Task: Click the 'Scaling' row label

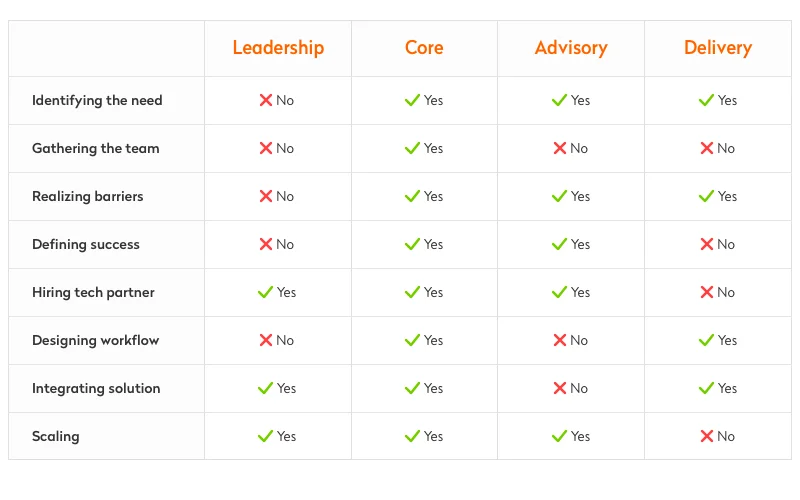Action: 55,436
